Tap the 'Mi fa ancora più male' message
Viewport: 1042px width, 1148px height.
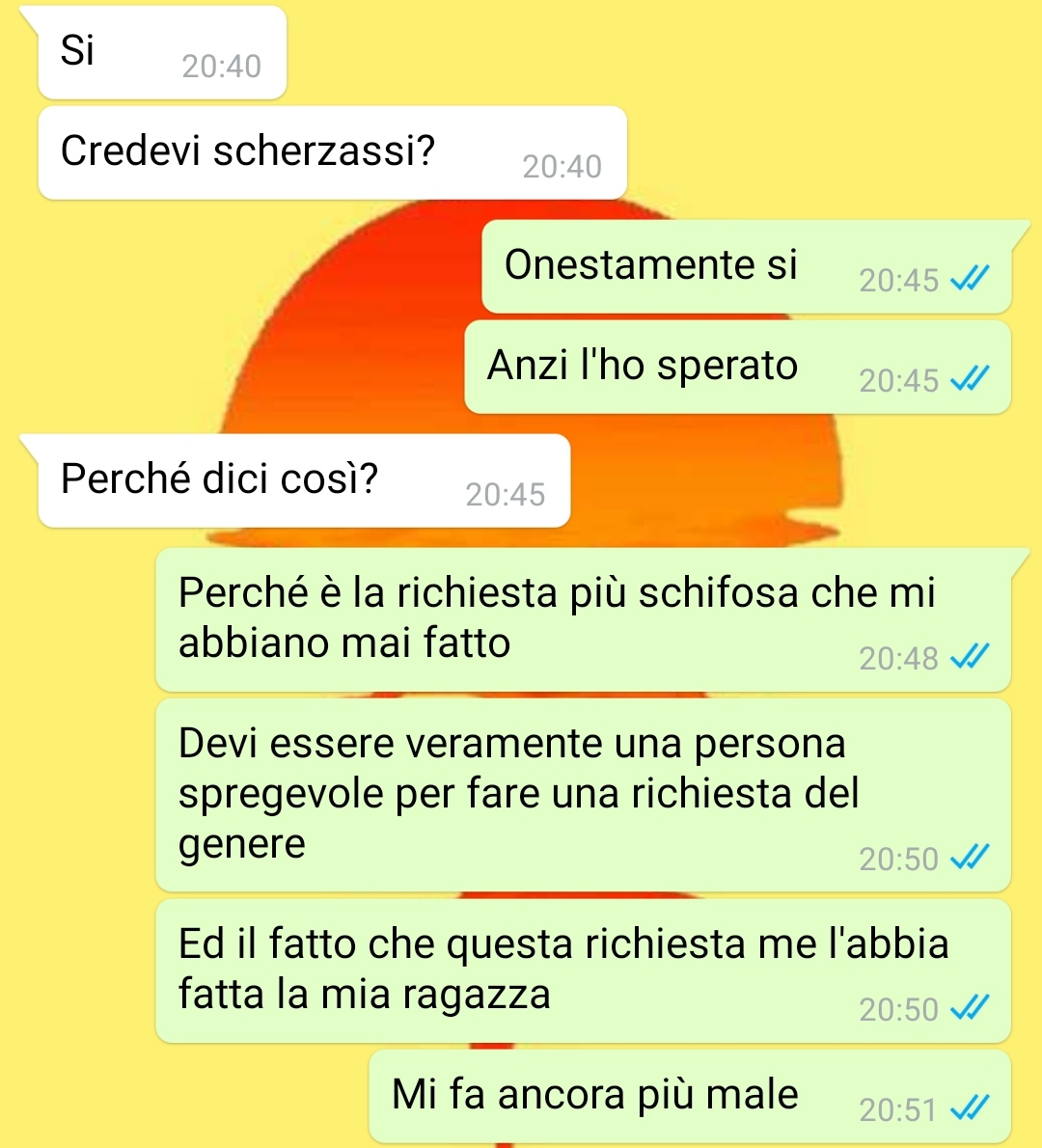point(690,1096)
